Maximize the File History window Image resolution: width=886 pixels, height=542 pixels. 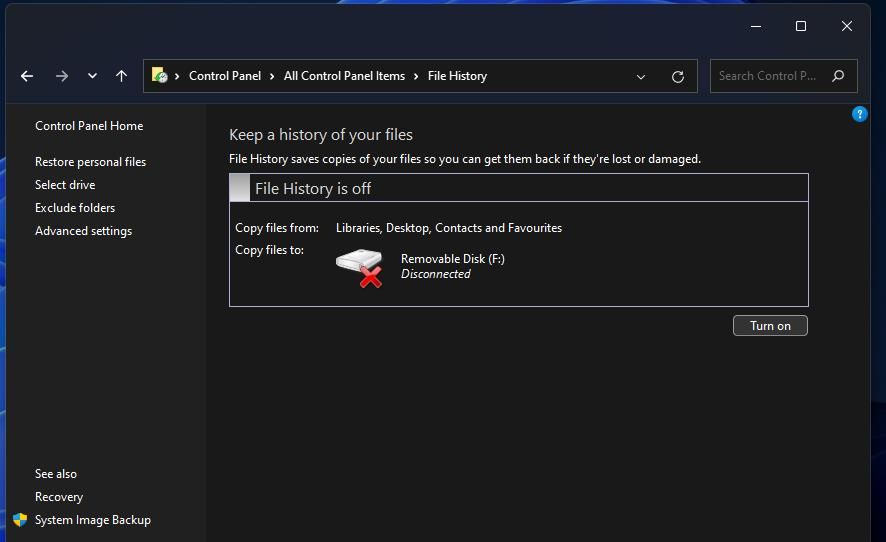pos(801,26)
